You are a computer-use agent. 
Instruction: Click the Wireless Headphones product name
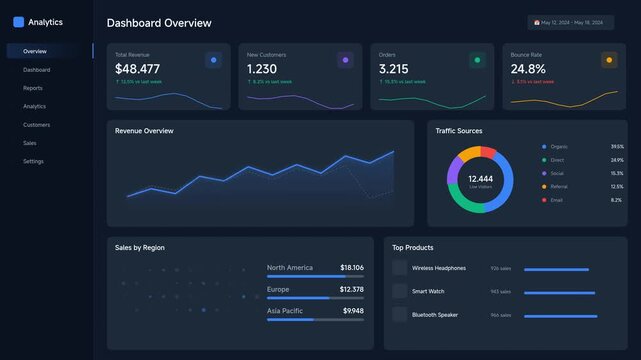pyautogui.click(x=439, y=268)
